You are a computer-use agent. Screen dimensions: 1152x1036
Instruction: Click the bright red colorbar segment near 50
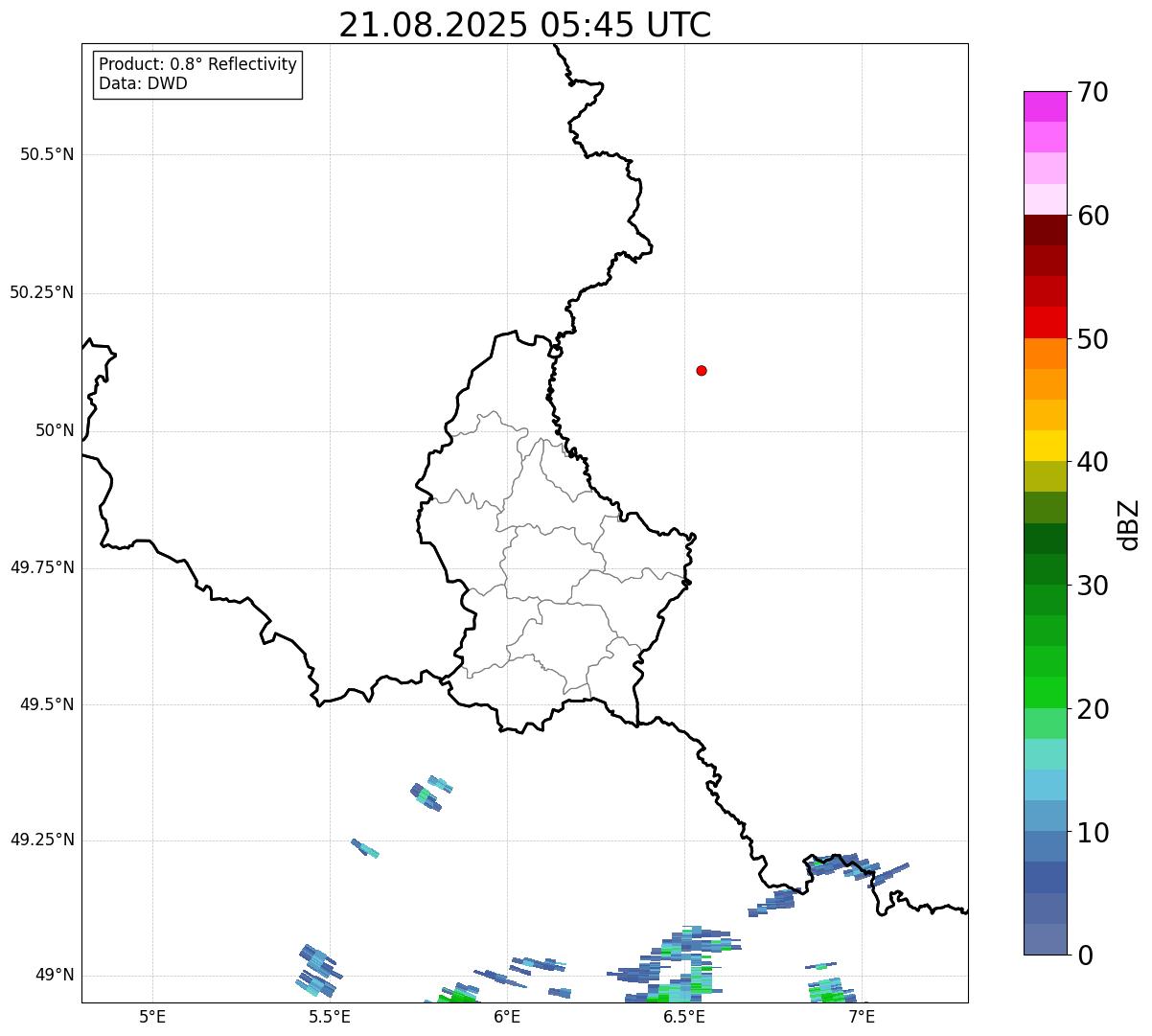[x=1046, y=323]
